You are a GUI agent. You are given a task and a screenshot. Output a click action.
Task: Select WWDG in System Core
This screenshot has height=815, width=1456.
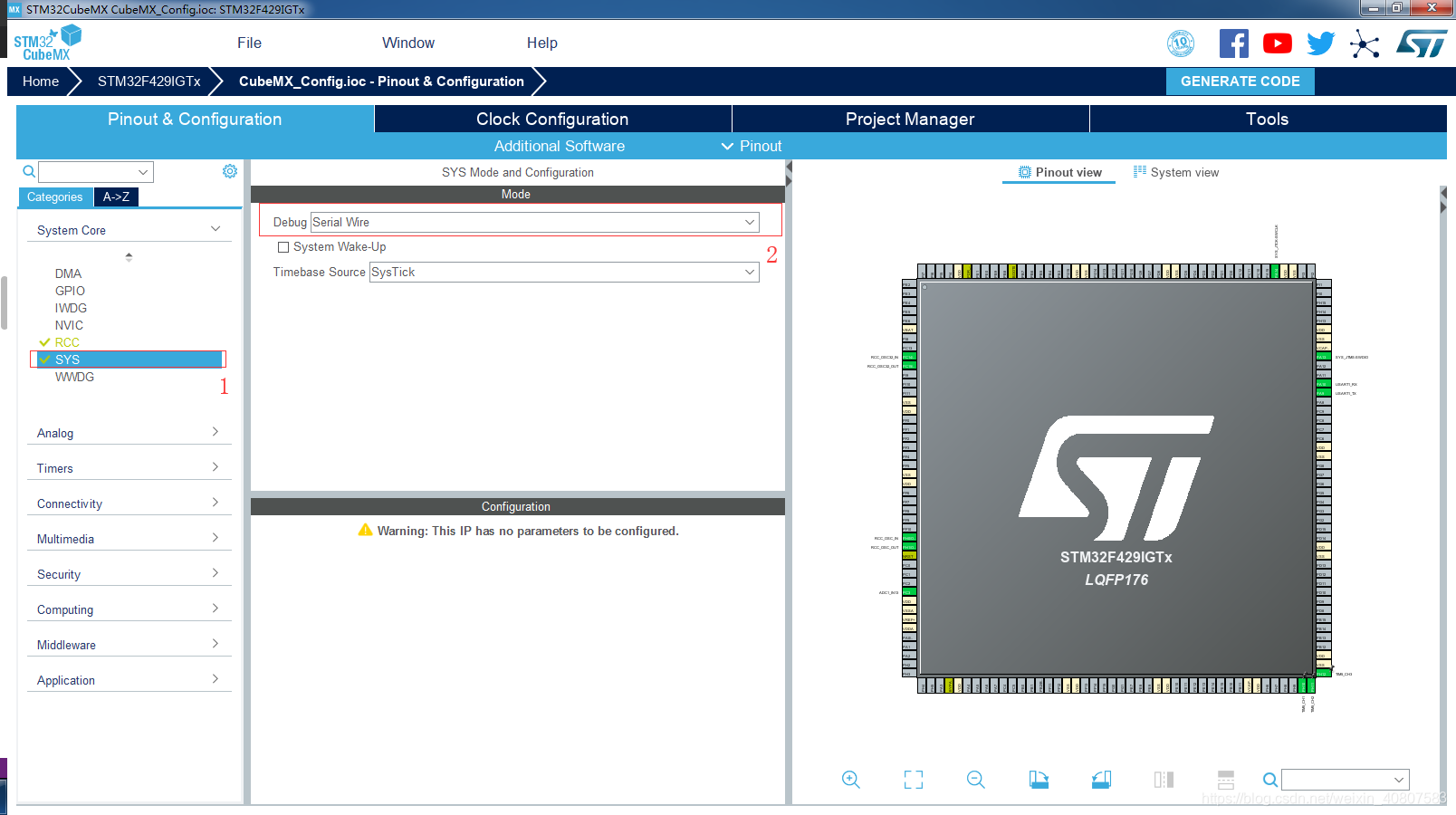pos(74,377)
